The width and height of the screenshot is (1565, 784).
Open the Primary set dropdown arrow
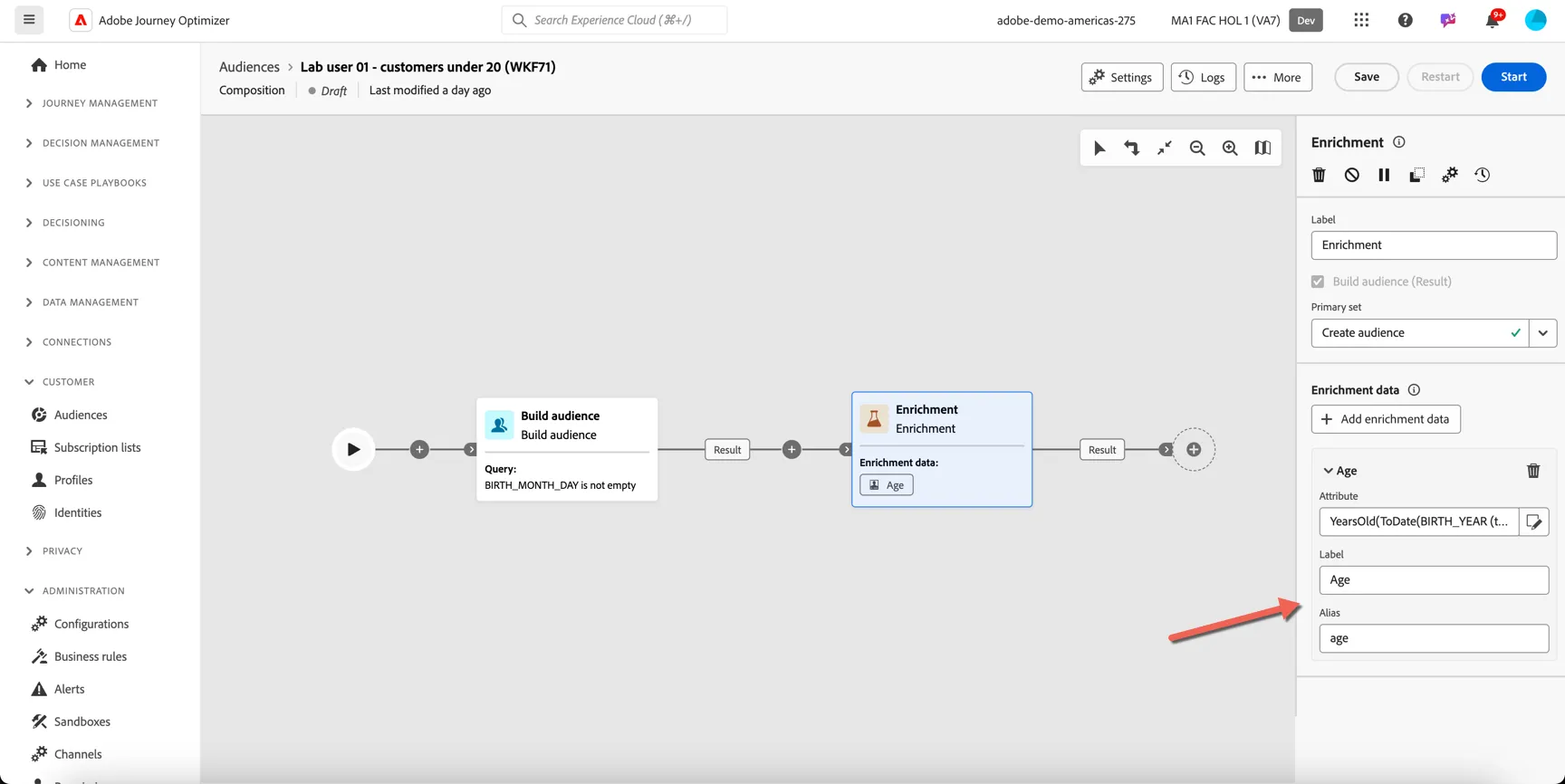click(1542, 333)
